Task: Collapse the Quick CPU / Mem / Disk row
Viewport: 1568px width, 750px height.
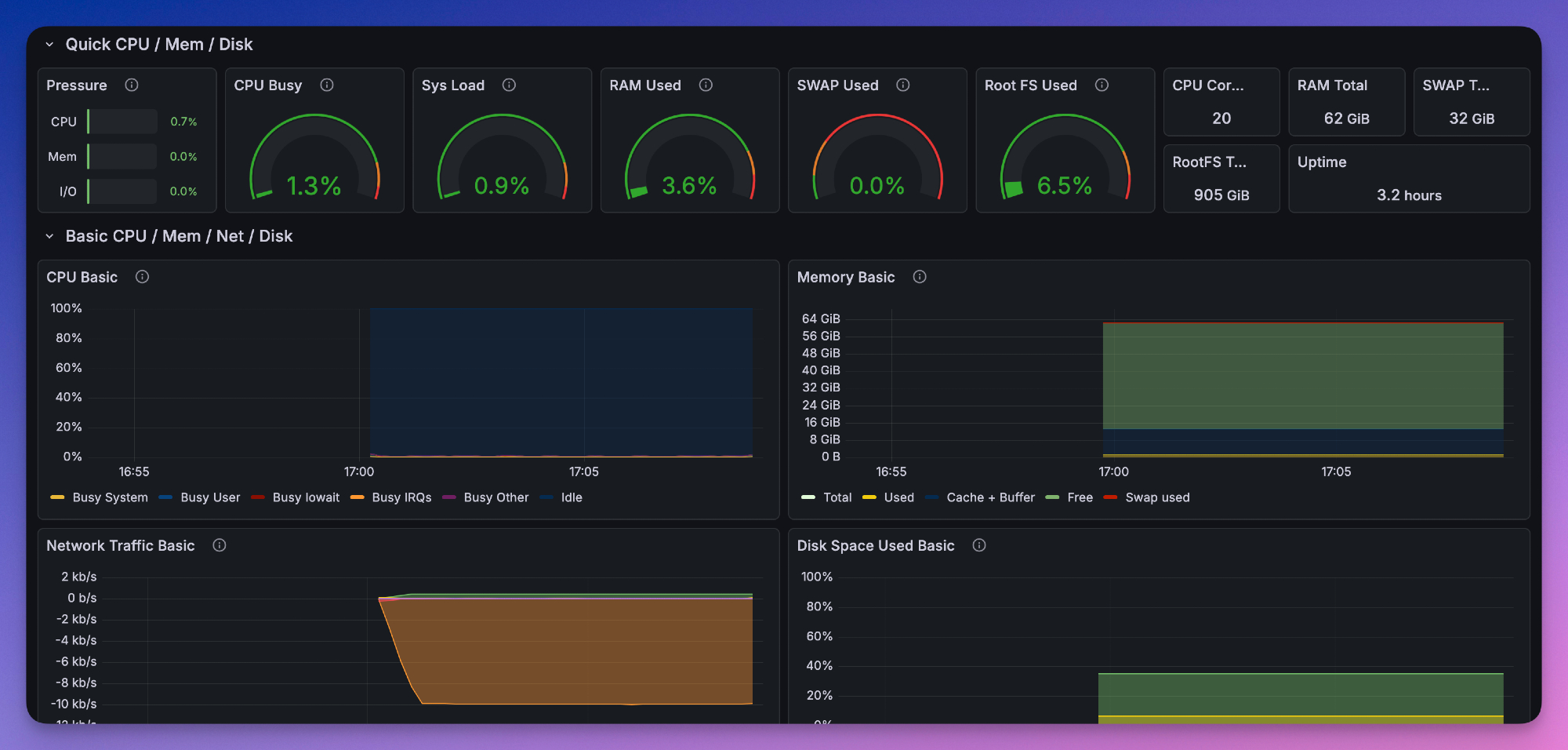Action: [x=49, y=45]
